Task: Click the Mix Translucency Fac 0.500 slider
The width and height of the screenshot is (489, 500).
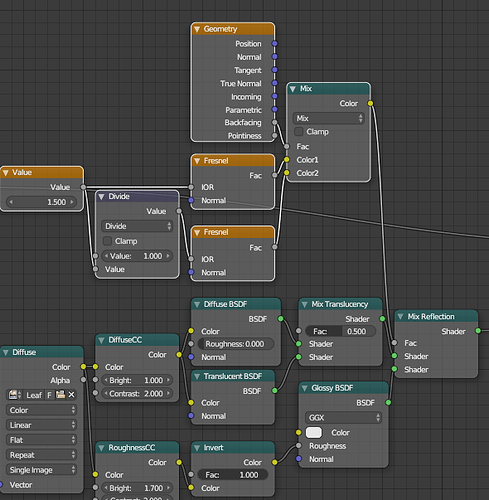Action: (340, 331)
